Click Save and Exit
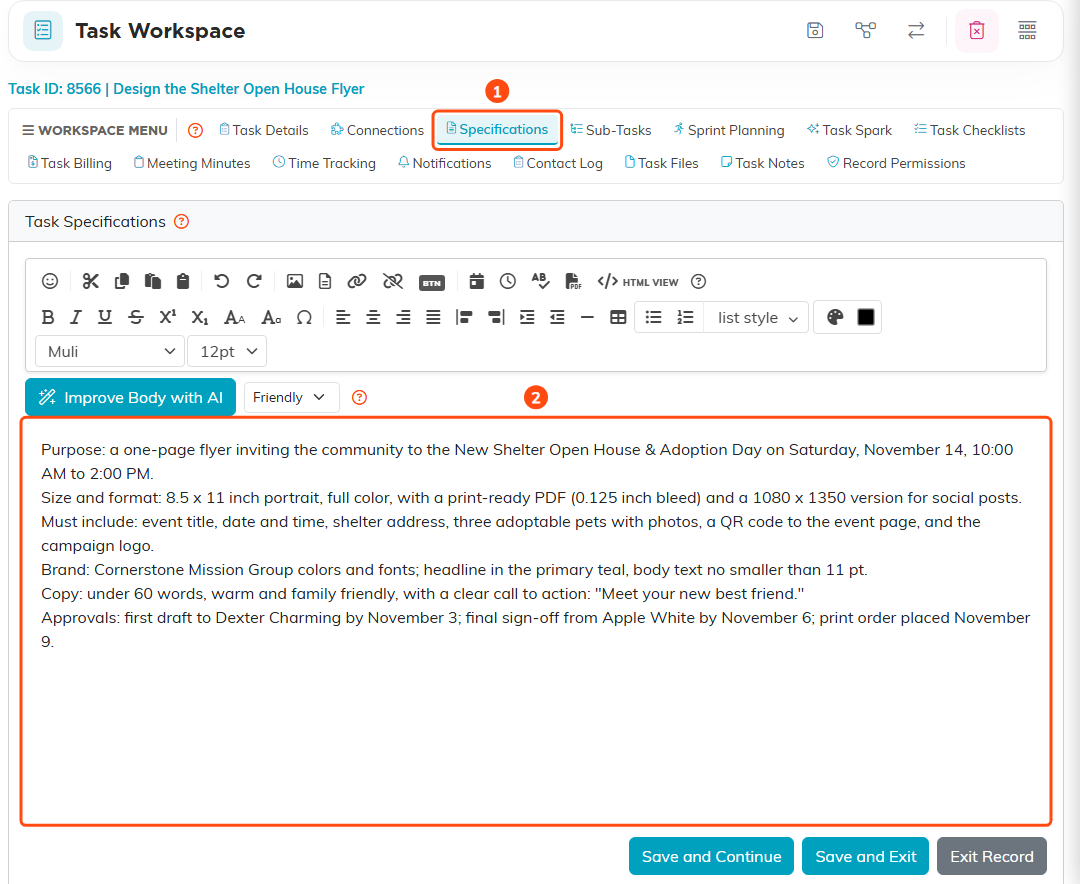The height and width of the screenshot is (884, 1080). [866, 856]
